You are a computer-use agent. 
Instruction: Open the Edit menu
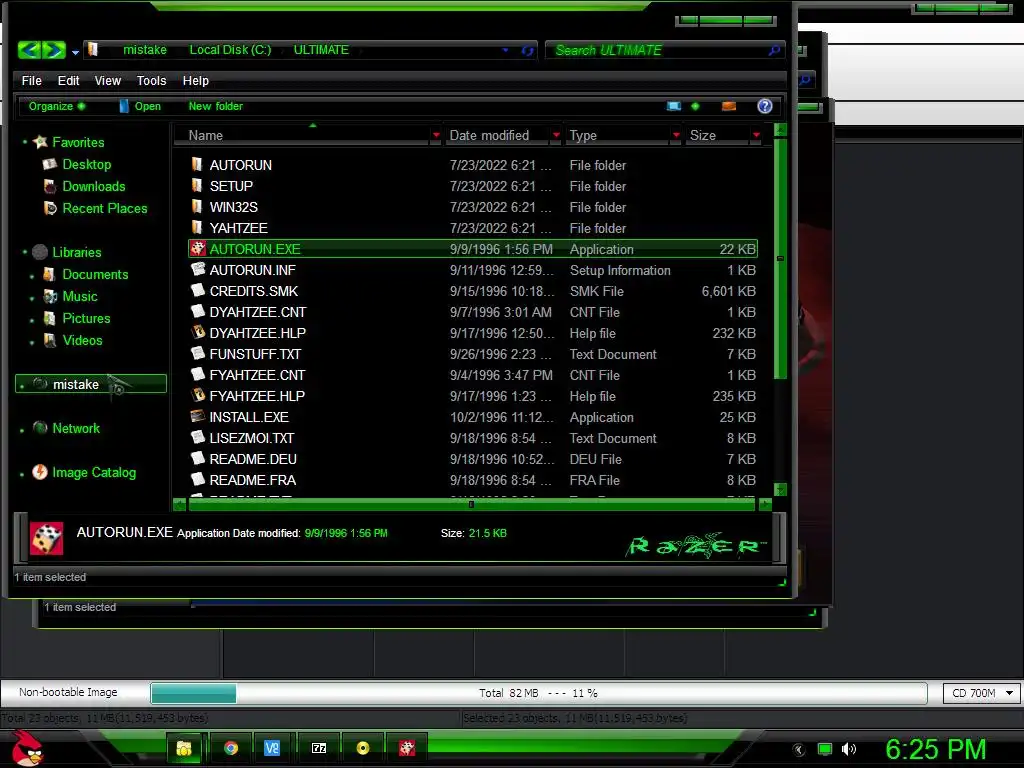68,80
